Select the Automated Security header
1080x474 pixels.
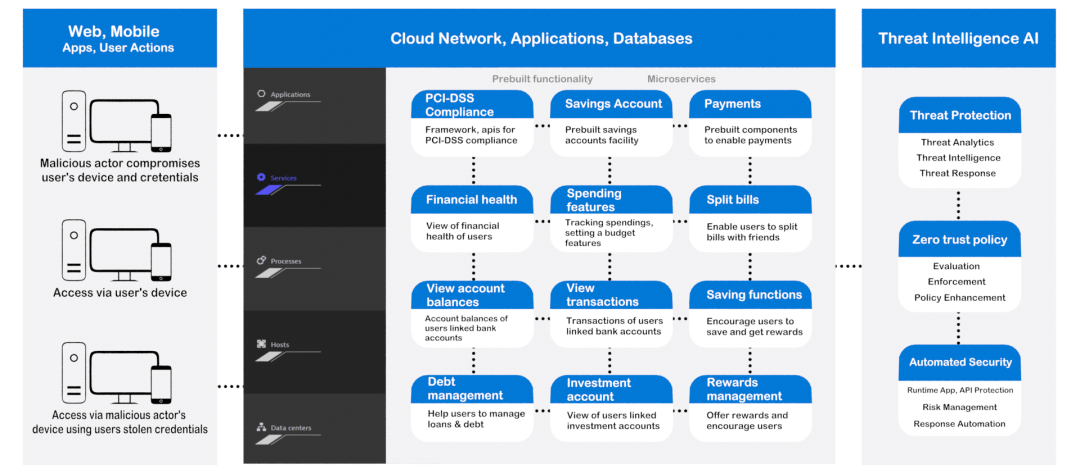(x=959, y=362)
